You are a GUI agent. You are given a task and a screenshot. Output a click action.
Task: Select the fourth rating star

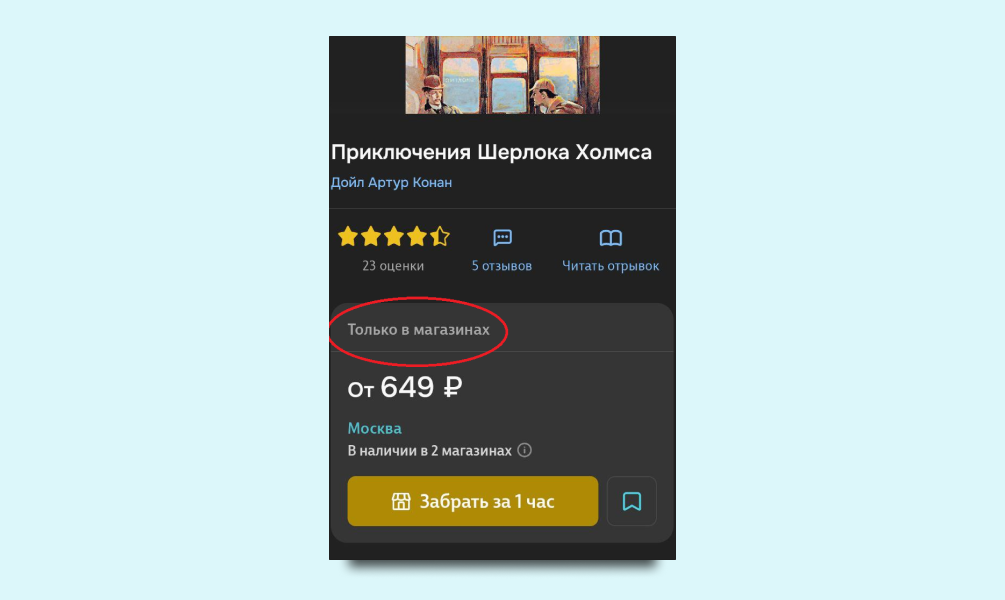click(x=417, y=237)
